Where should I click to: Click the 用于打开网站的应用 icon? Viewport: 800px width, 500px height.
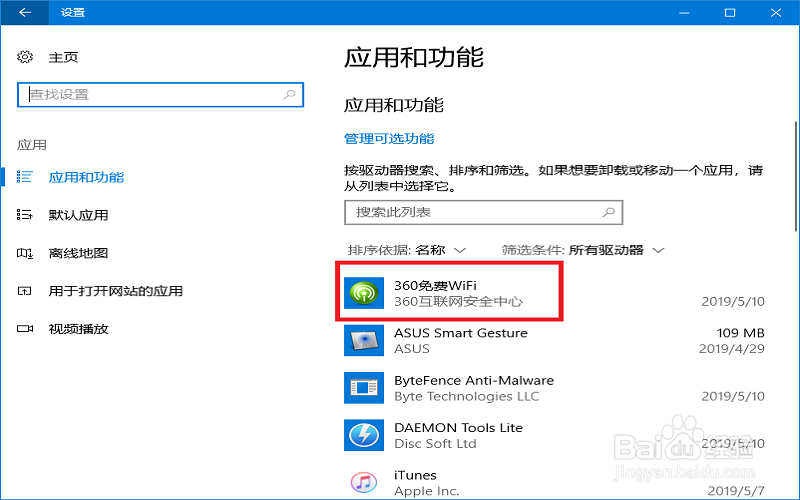coord(24,291)
